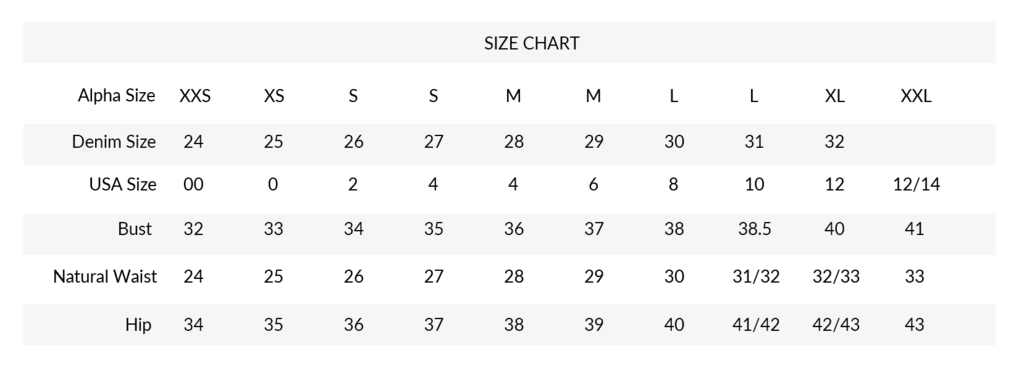Click the Hip row label

coord(138,324)
